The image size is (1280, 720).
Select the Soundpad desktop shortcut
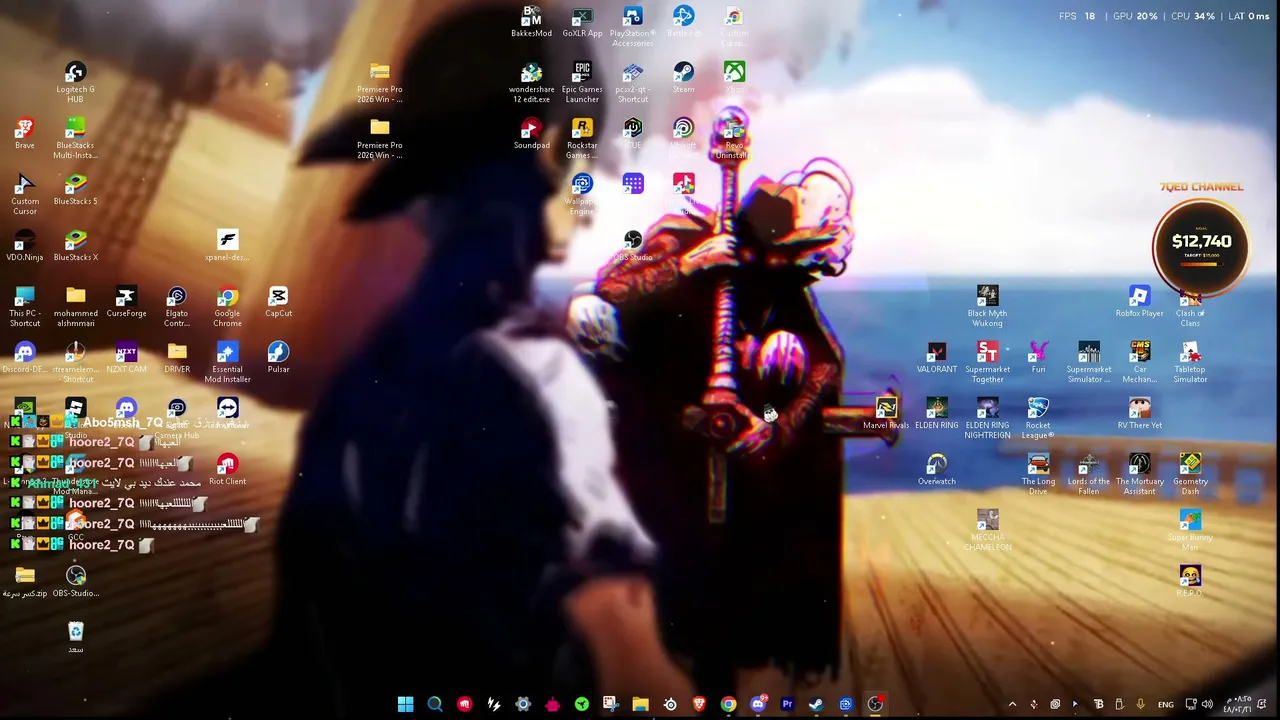[531, 134]
